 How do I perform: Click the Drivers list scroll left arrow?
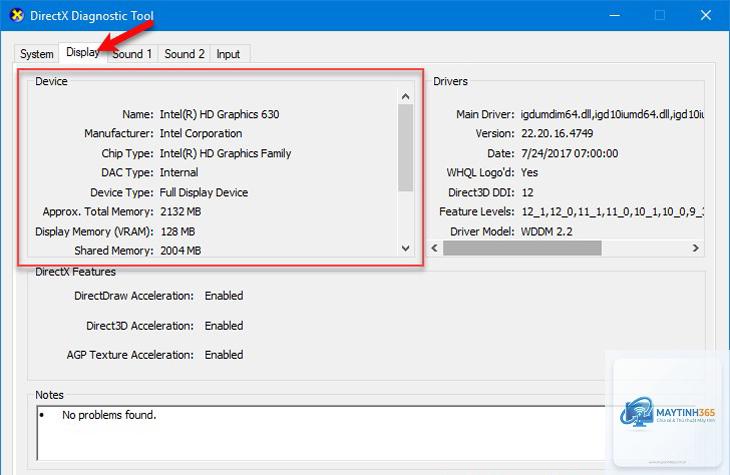(434, 248)
